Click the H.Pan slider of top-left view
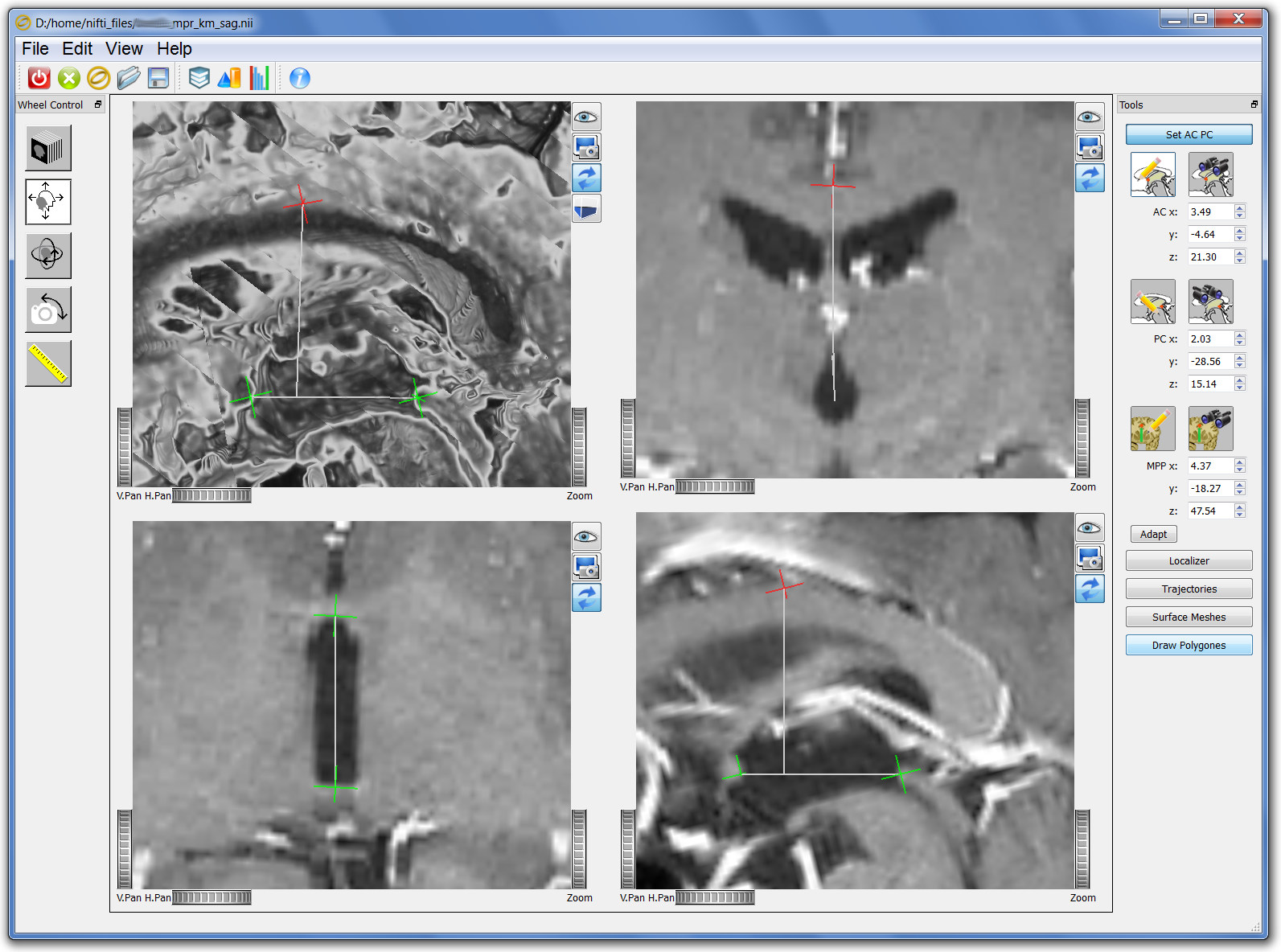 [x=211, y=496]
